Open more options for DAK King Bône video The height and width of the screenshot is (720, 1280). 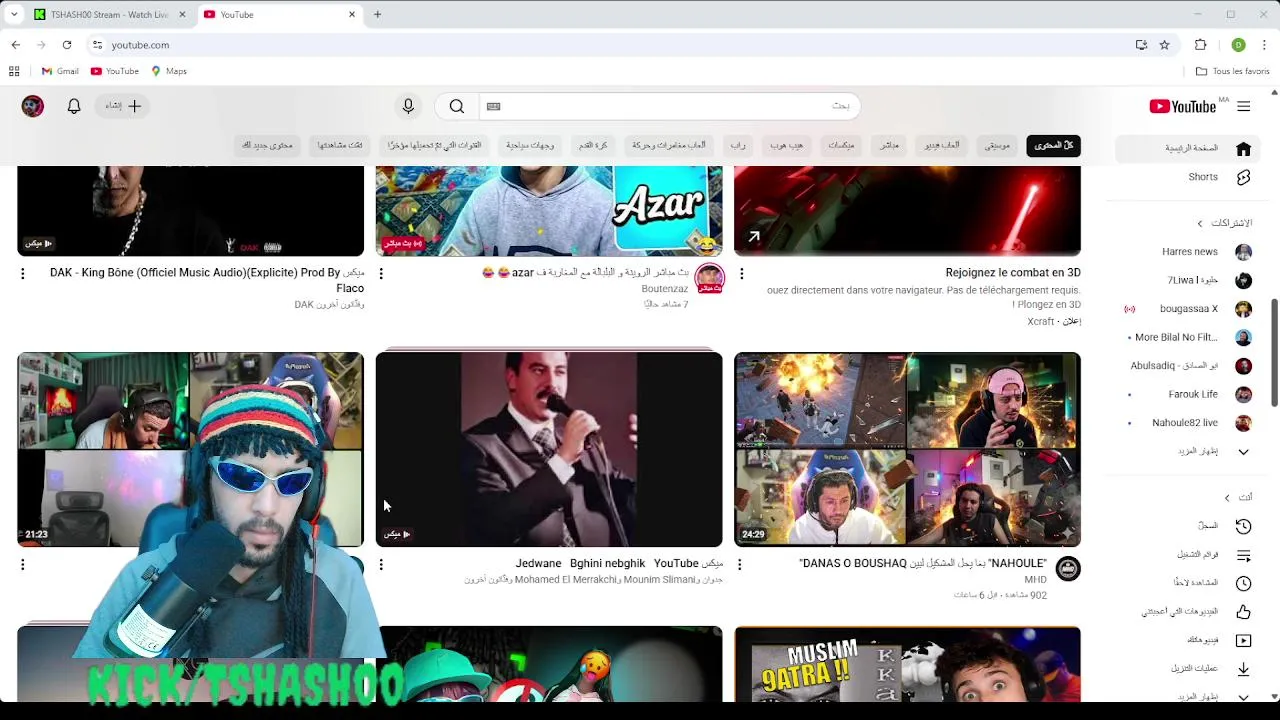[x=23, y=273]
